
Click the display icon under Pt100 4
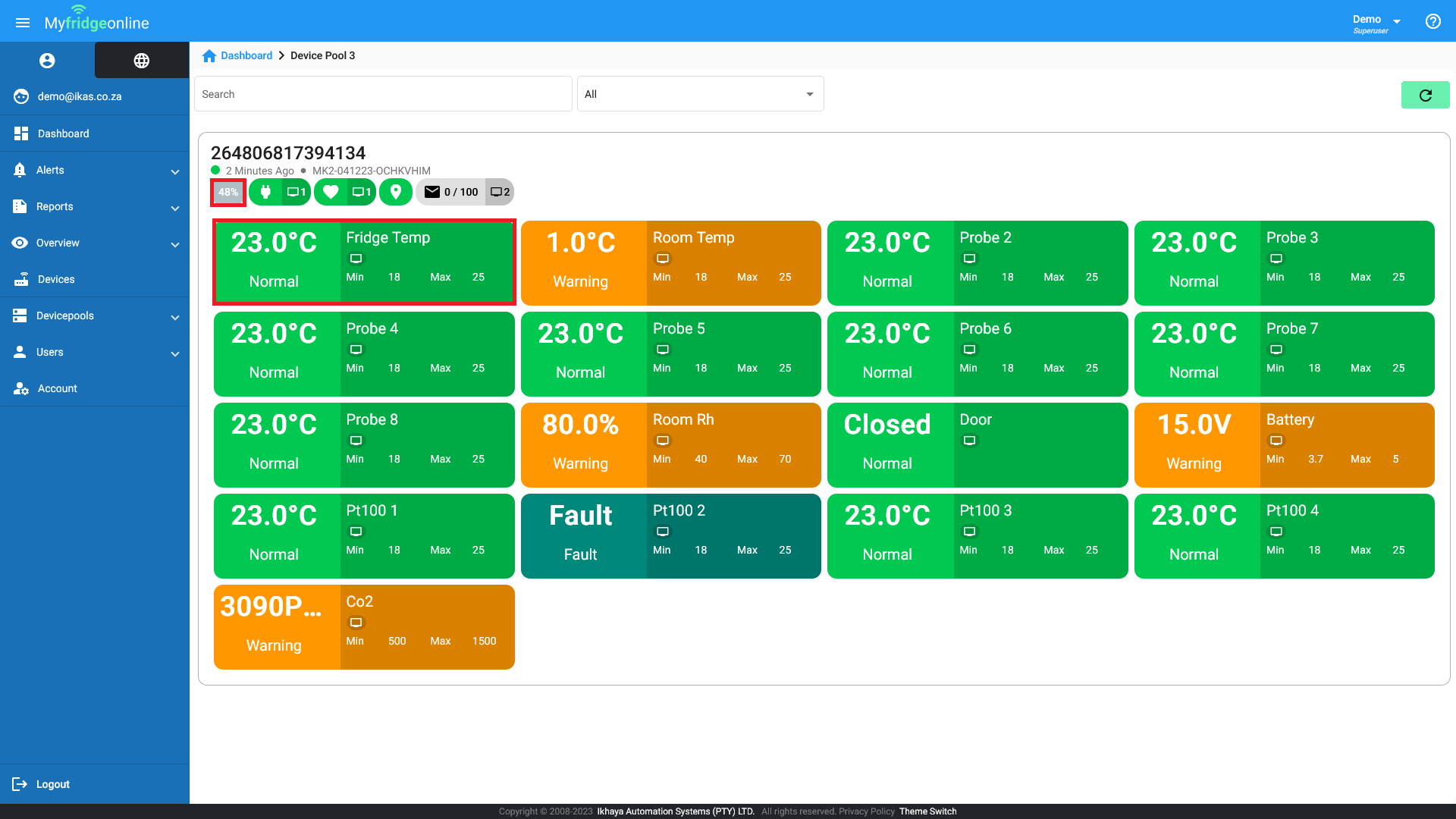coord(1276,532)
